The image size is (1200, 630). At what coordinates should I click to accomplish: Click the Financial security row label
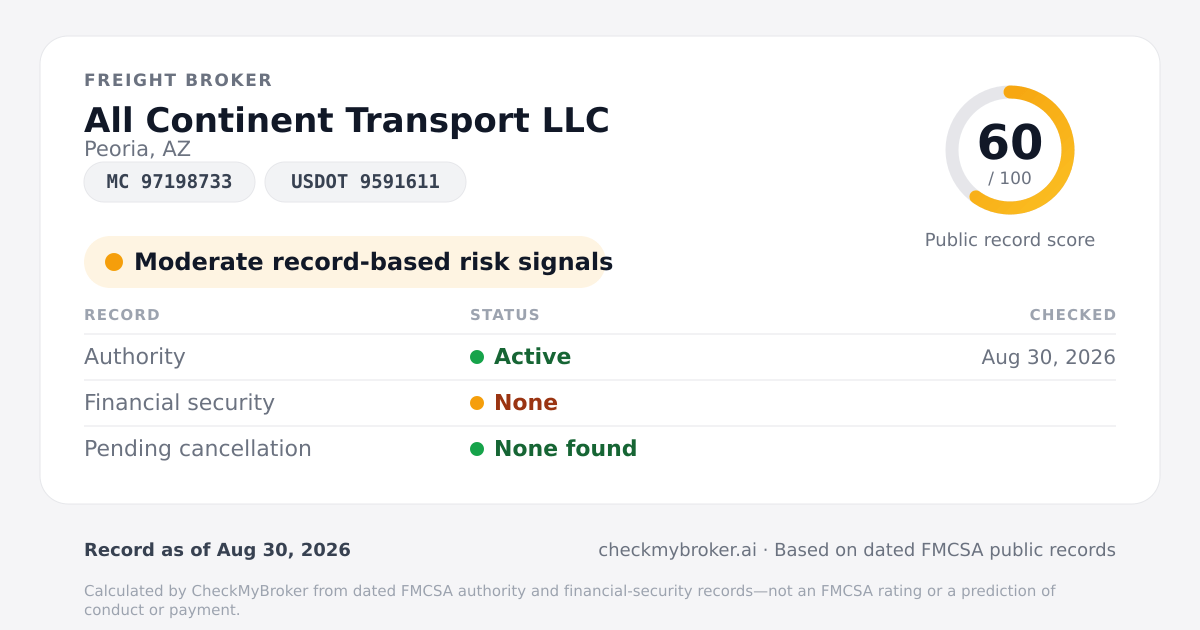[179, 403]
